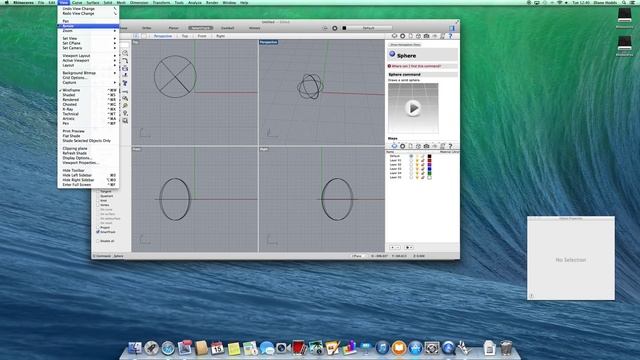This screenshot has width=640, height=360.
Task: Expand the Set CPlane submenu
Action: pos(88,43)
